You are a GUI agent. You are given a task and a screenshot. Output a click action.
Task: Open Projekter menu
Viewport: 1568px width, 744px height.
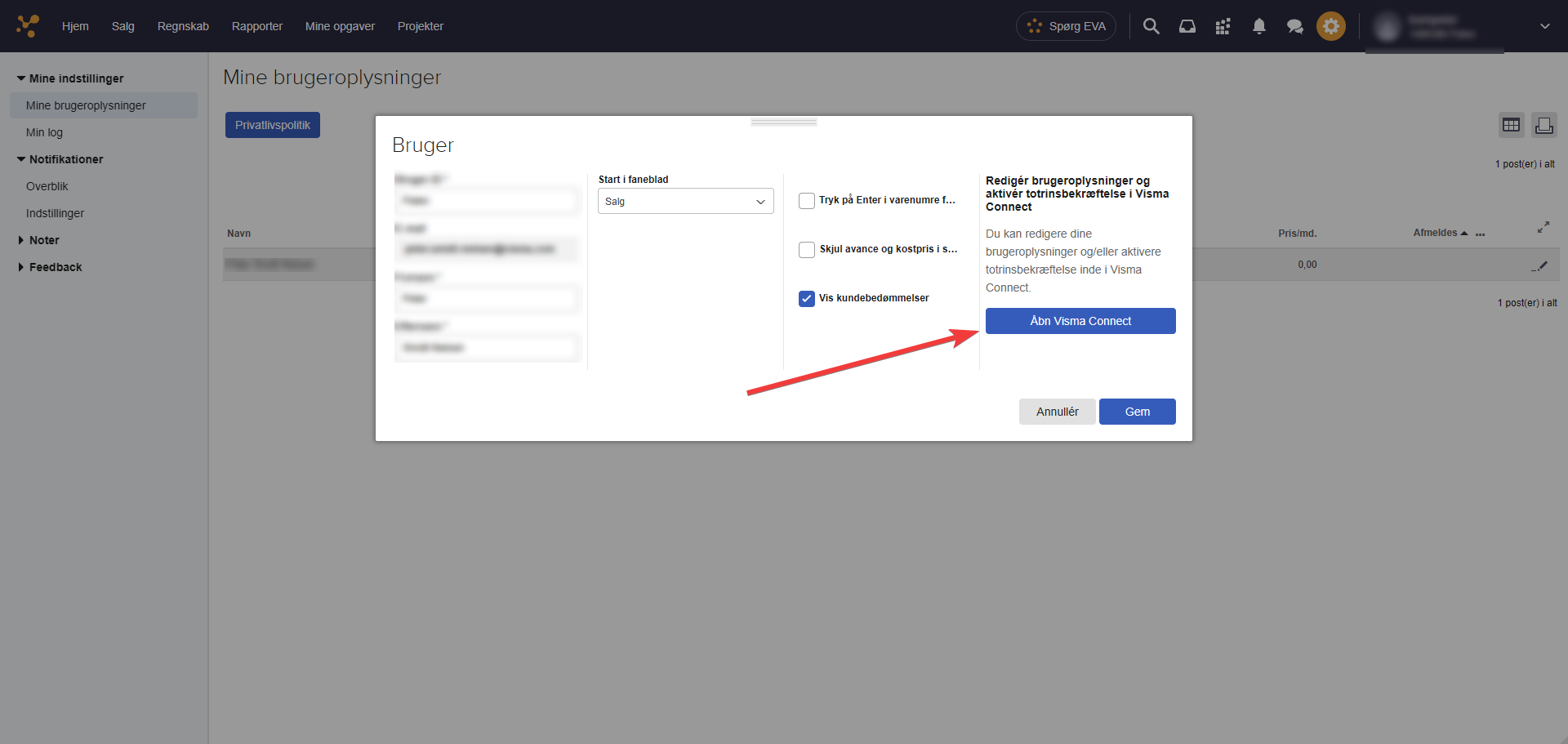[x=421, y=26]
